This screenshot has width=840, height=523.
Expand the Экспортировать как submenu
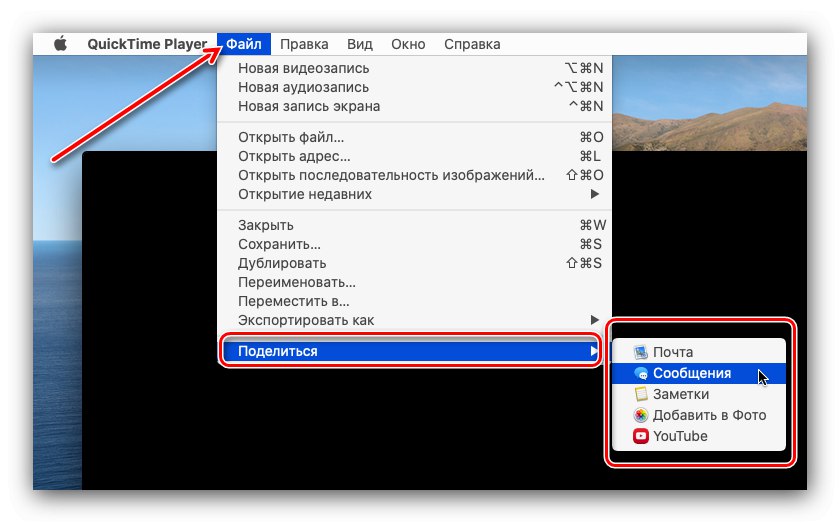[x=415, y=320]
